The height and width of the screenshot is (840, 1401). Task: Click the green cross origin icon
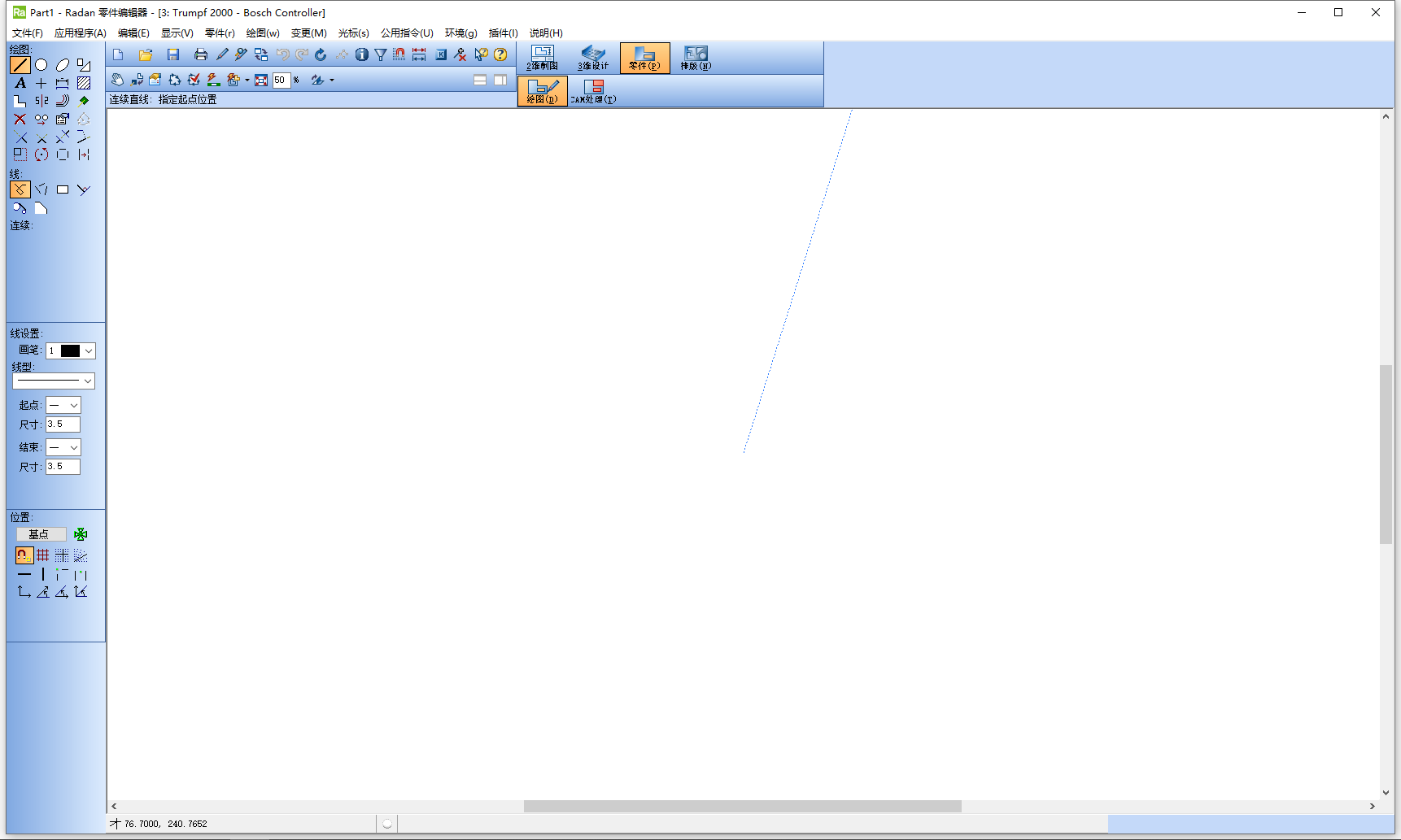coord(81,534)
